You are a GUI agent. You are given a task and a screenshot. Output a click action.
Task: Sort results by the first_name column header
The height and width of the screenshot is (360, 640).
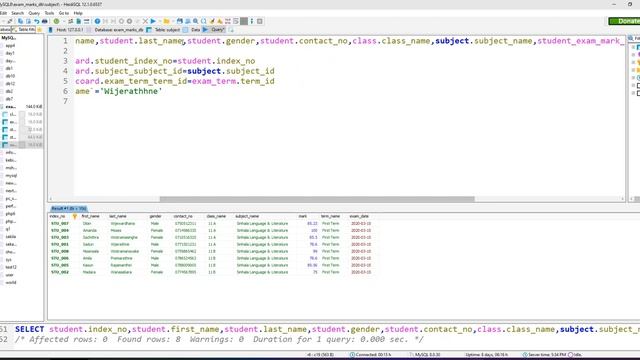click(91, 216)
